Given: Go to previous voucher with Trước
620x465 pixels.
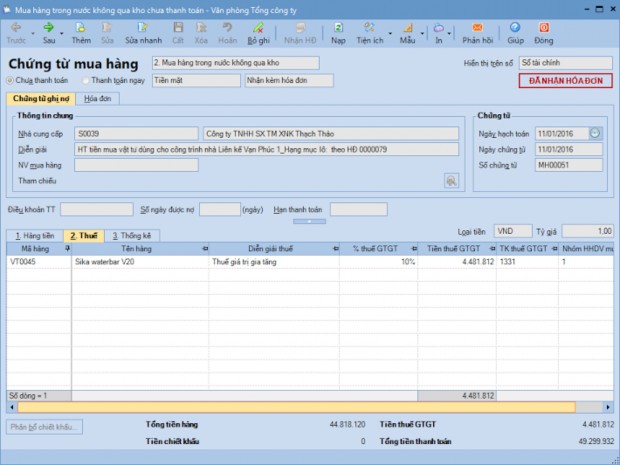Looking at the screenshot, I should point(16,33).
